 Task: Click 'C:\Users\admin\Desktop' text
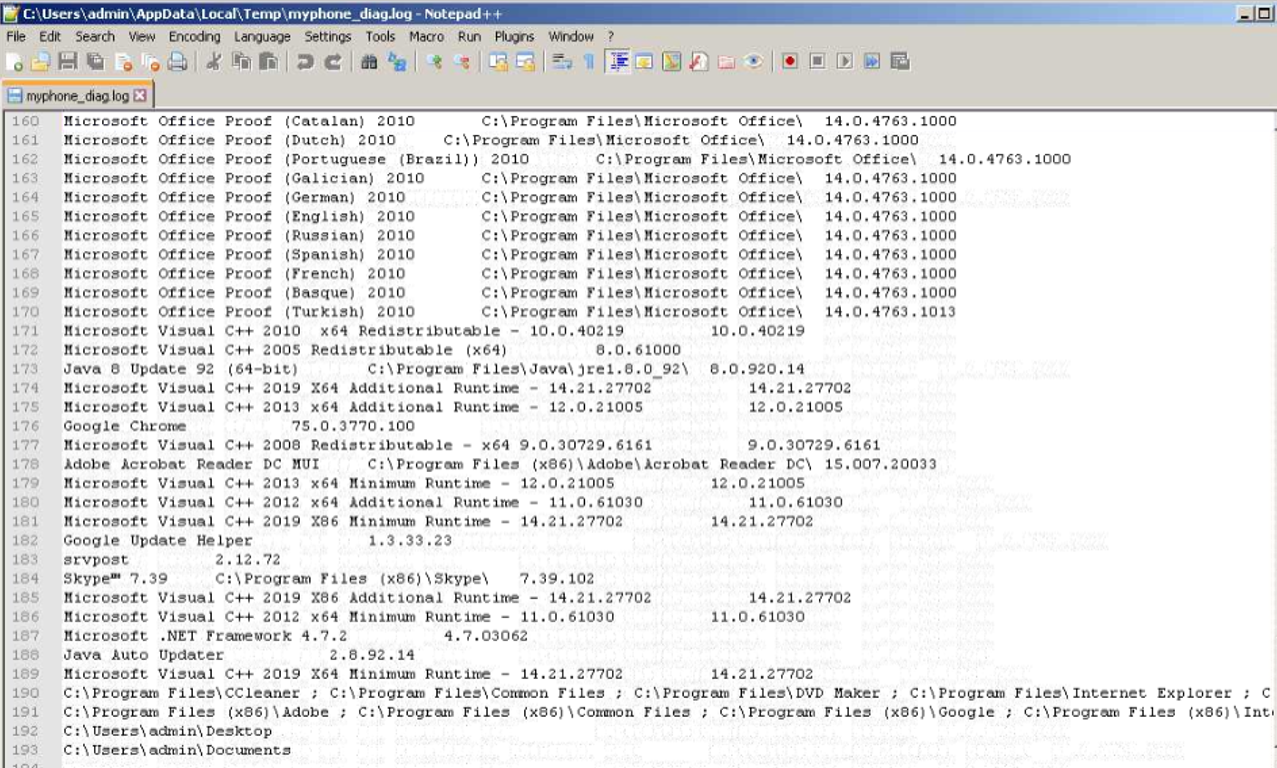click(x=167, y=731)
